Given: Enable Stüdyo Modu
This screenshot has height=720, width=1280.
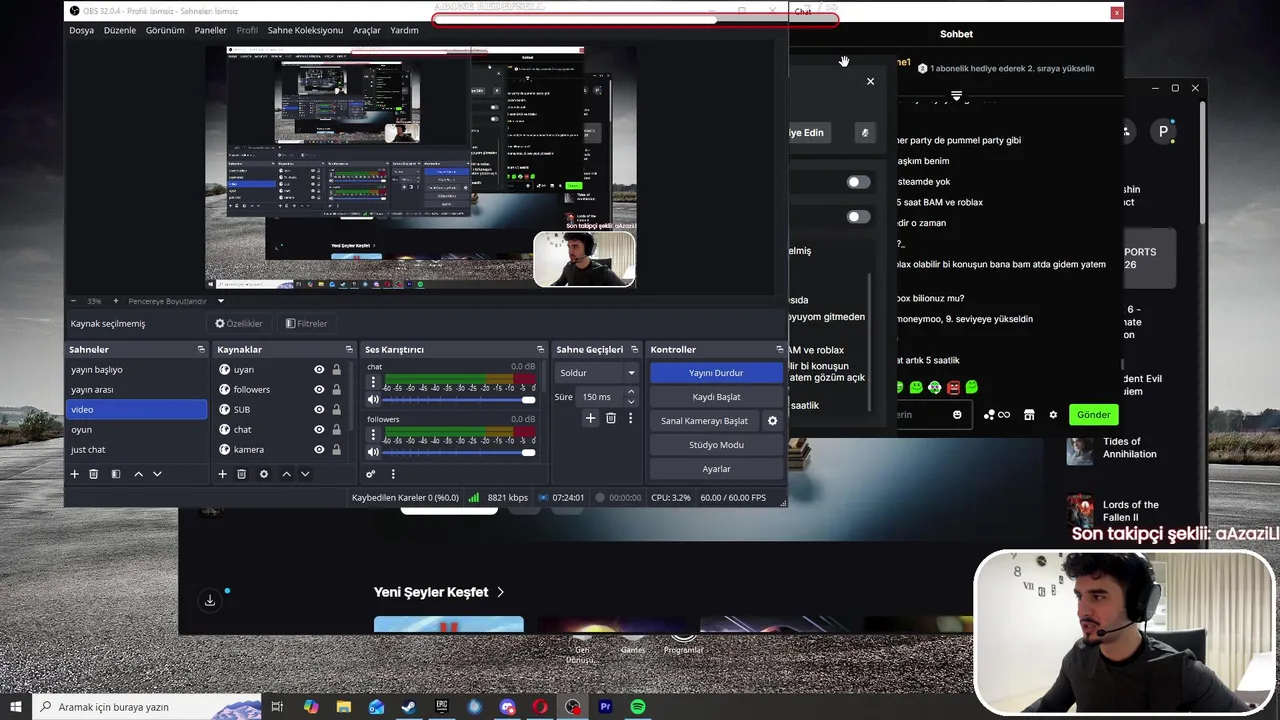Looking at the screenshot, I should [x=716, y=445].
